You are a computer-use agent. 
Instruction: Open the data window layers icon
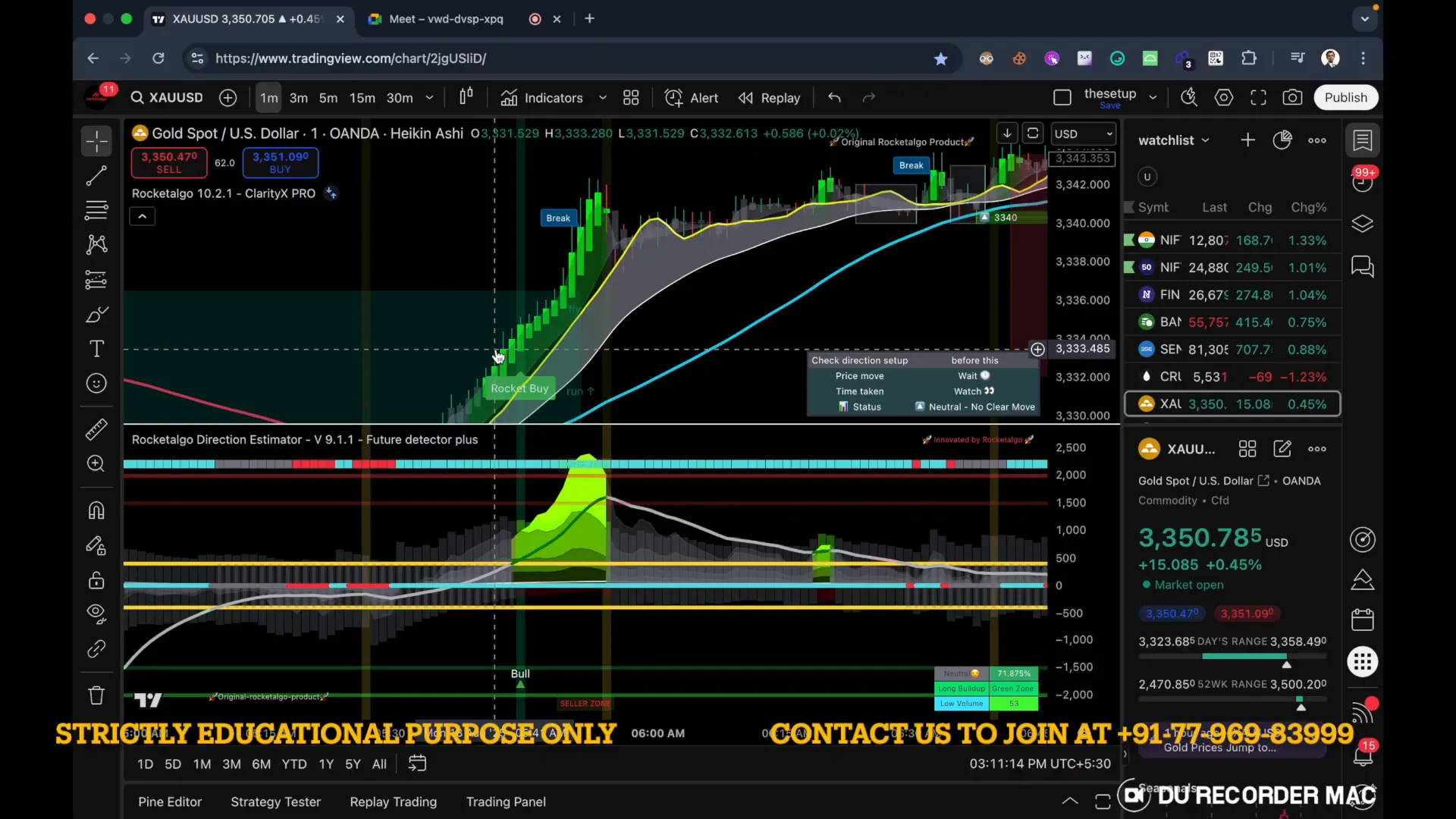click(1363, 224)
